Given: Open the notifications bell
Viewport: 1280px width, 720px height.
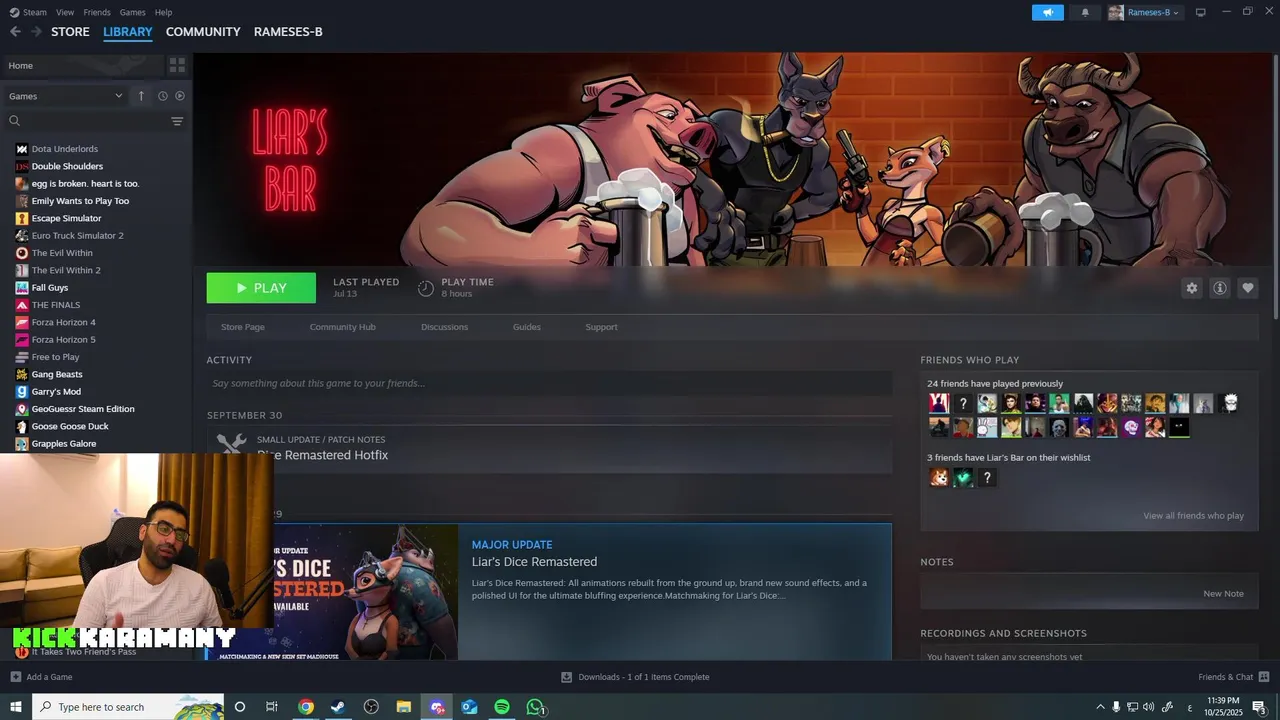Looking at the screenshot, I should tap(1085, 12).
